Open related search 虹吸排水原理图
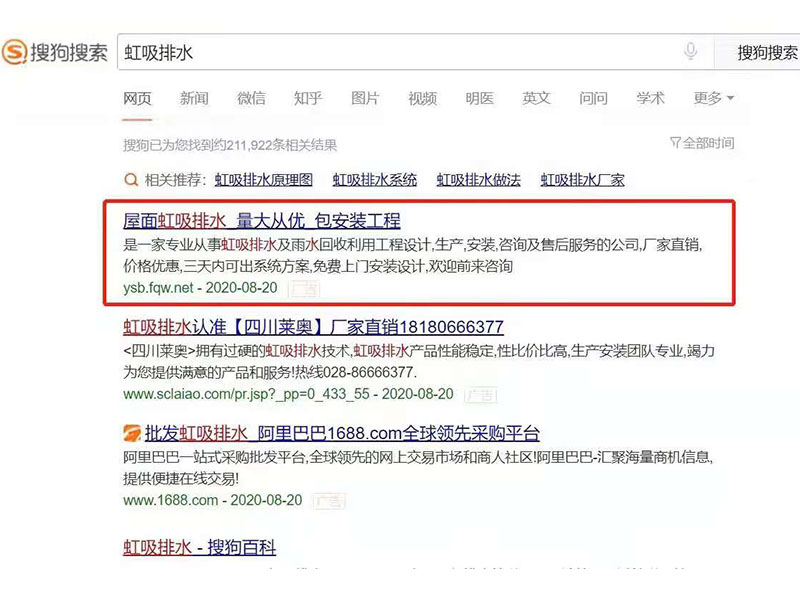This screenshot has width=800, height=600. (x=264, y=180)
